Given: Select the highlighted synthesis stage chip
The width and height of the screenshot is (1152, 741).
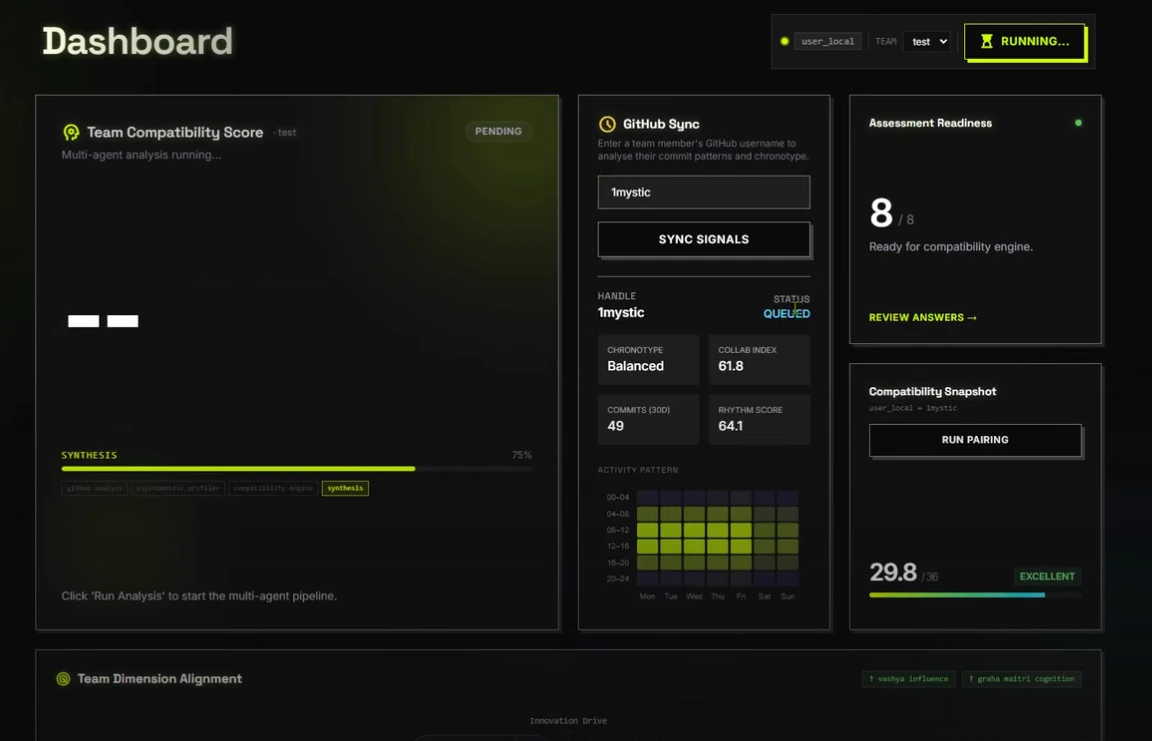Looking at the screenshot, I should [x=345, y=488].
